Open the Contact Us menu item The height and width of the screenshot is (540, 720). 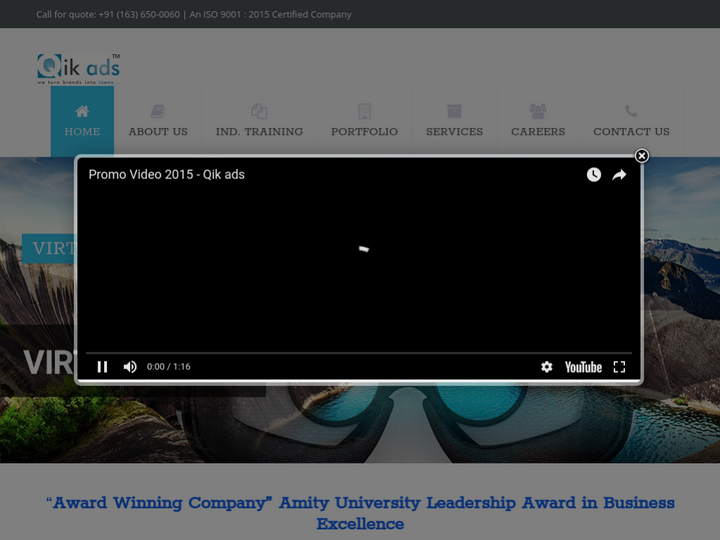[x=631, y=121]
